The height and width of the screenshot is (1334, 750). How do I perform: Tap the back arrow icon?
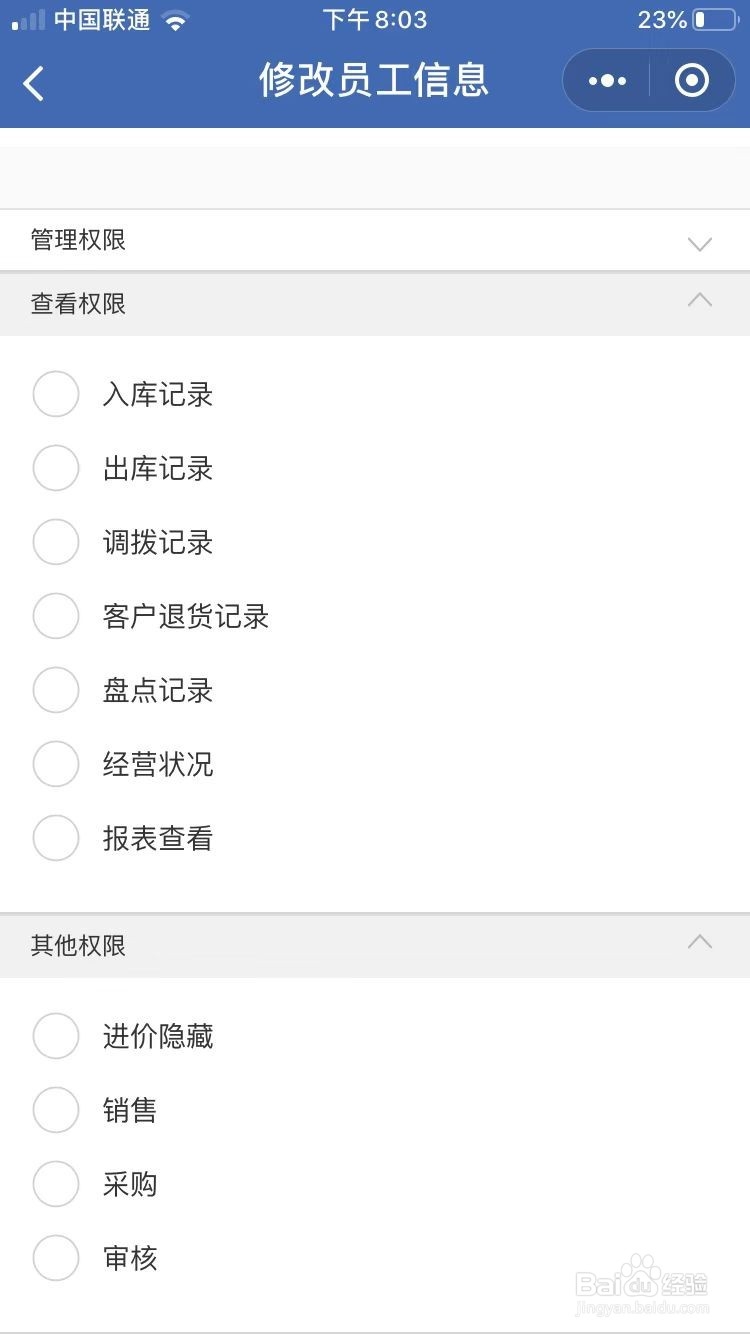click(34, 82)
